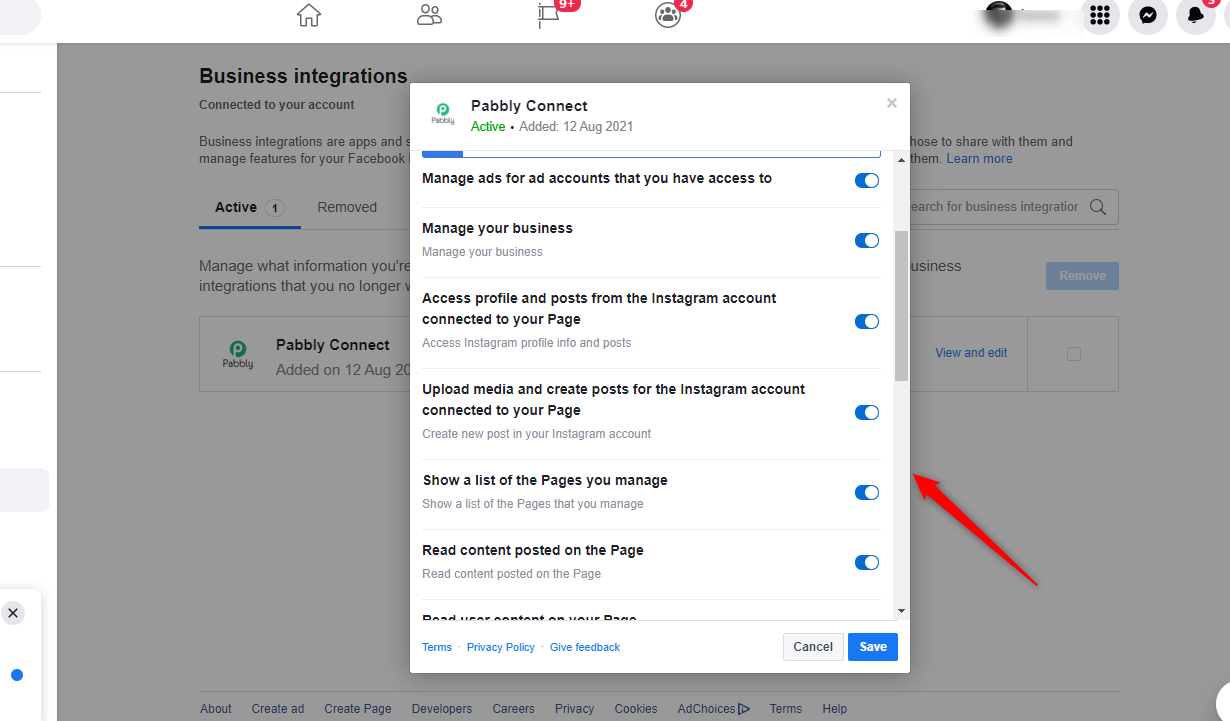Tick the Pabbly Connect row checkbox
This screenshot has height=721, width=1230.
[x=1074, y=354]
